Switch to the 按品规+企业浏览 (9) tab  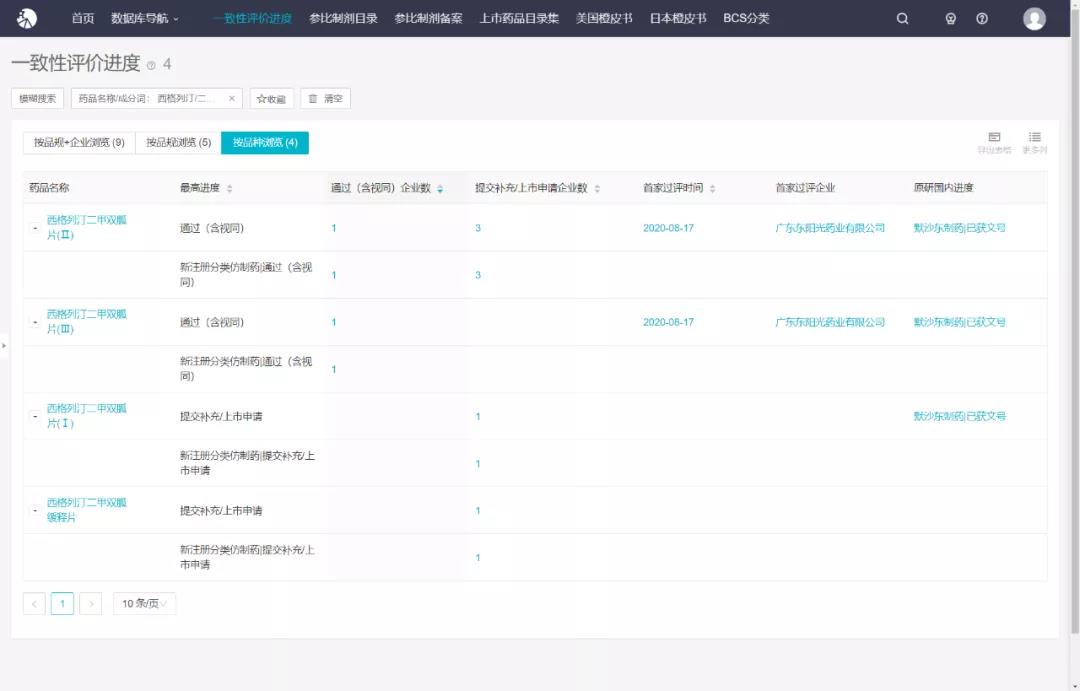coord(79,143)
